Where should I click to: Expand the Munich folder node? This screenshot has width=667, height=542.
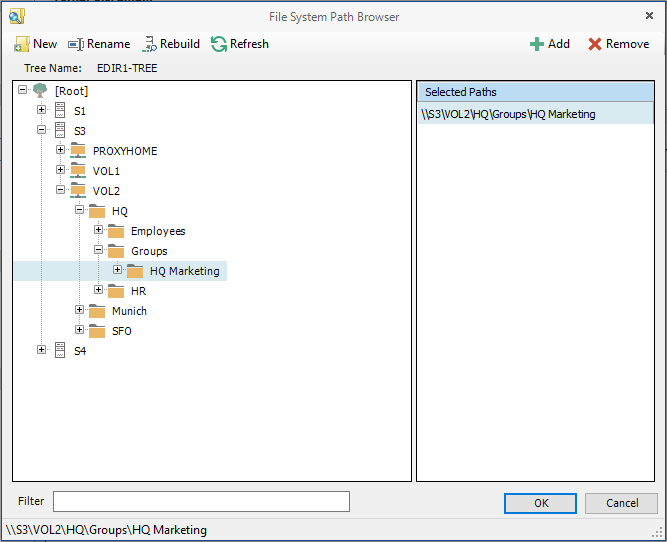click(x=79, y=309)
